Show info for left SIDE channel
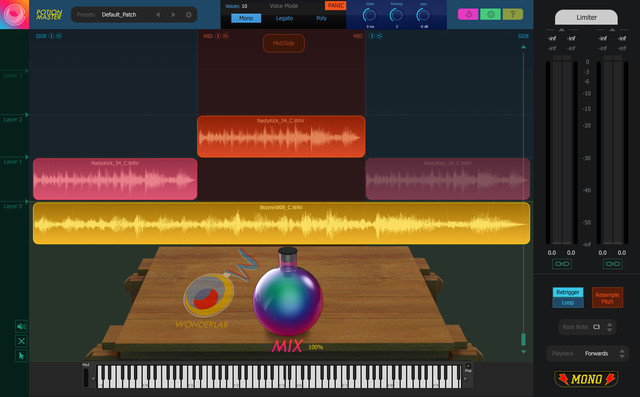This screenshot has width=640, height=397. pyautogui.click(x=51, y=36)
